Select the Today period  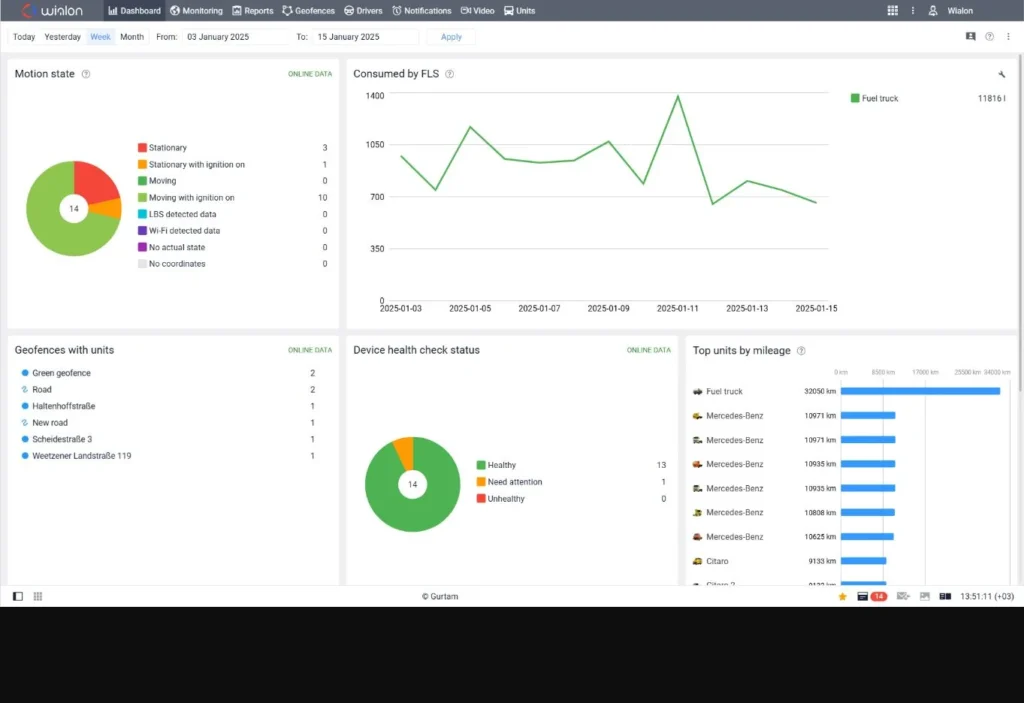pyautogui.click(x=24, y=37)
